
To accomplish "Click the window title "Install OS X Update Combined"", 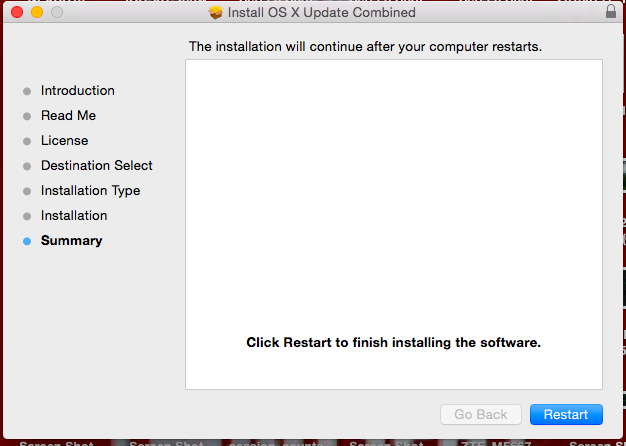I will pyautogui.click(x=321, y=12).
